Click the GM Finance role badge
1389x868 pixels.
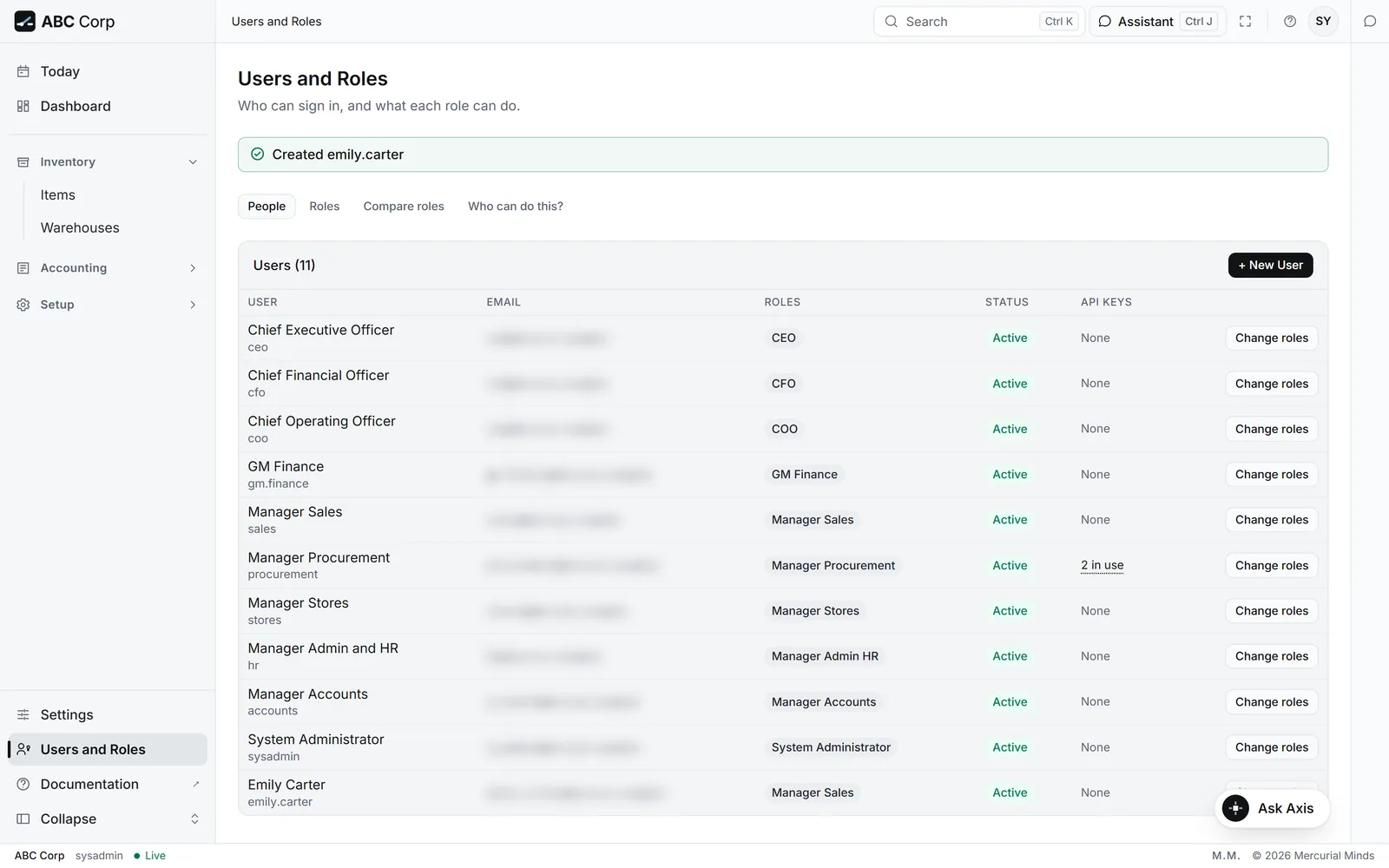(805, 475)
